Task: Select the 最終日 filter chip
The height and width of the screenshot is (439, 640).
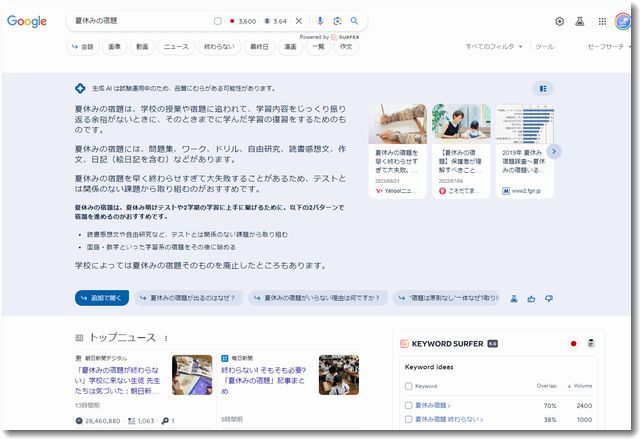Action: click(259, 47)
